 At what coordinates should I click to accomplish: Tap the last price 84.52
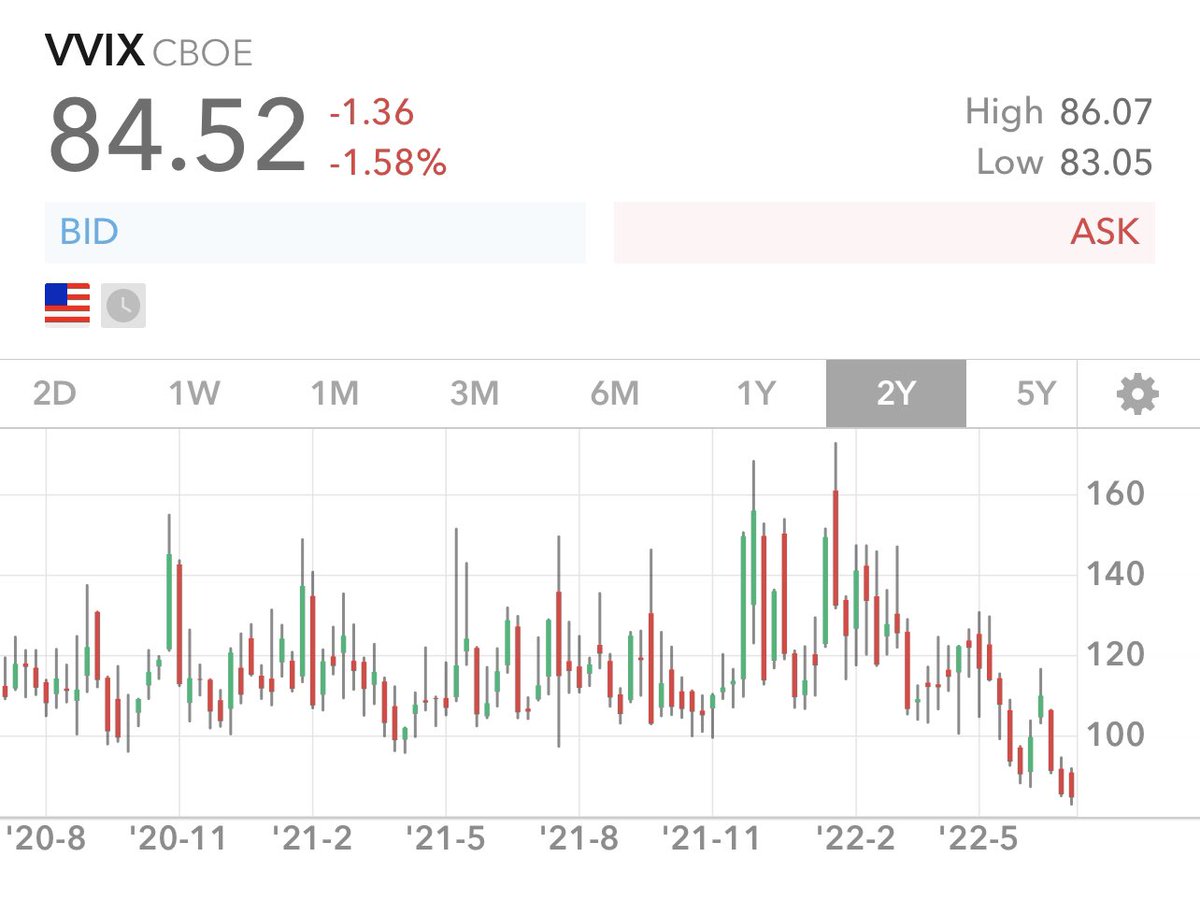click(x=178, y=135)
